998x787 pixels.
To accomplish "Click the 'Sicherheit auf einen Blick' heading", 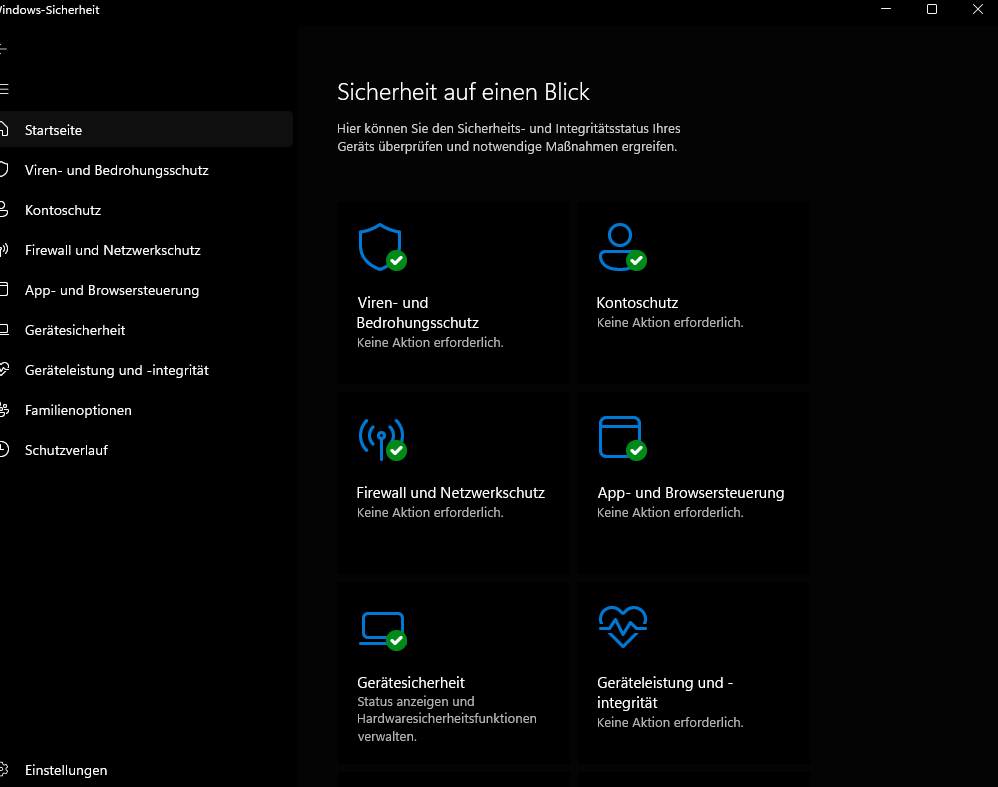I will (463, 92).
